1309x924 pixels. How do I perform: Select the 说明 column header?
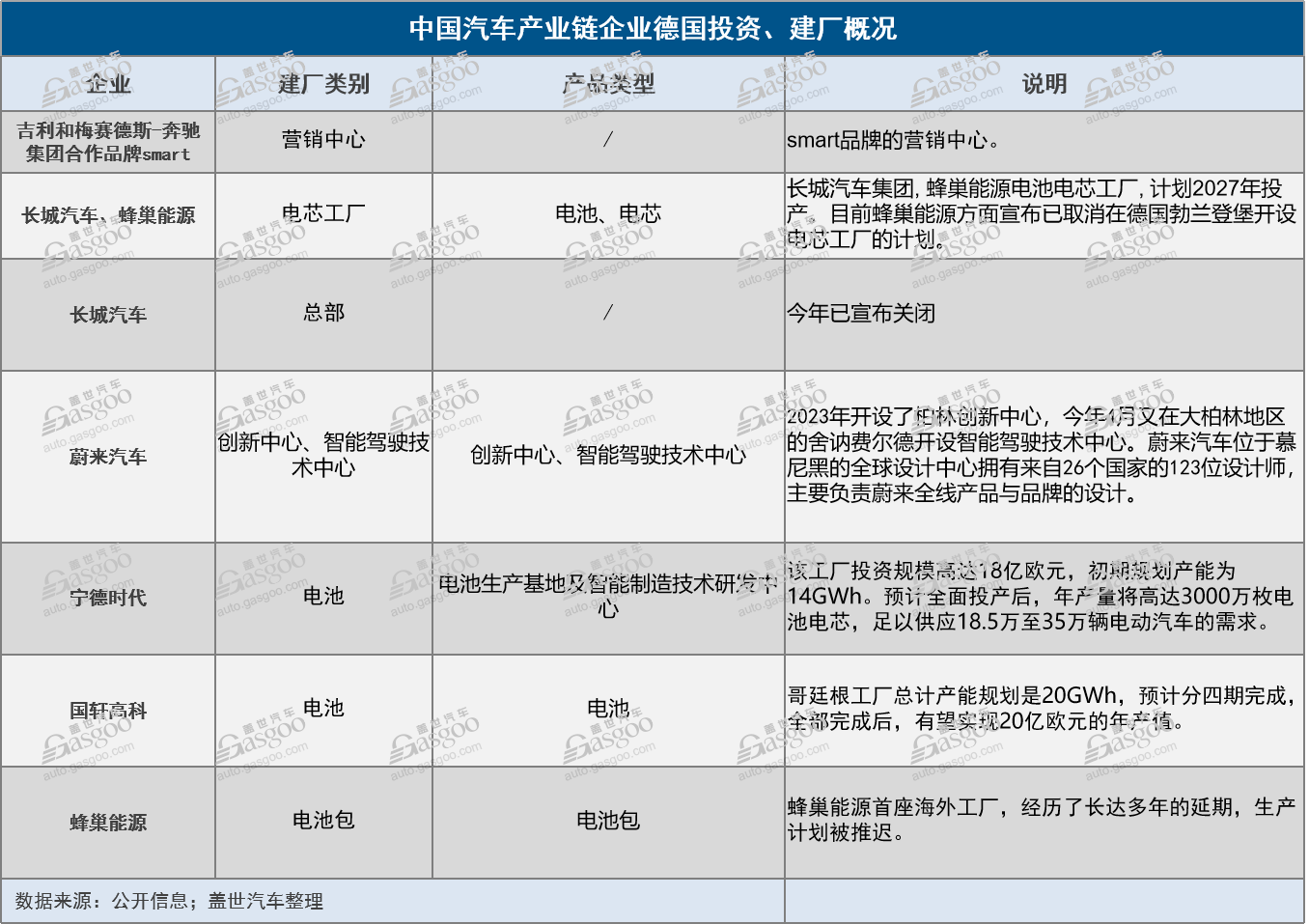click(1044, 84)
